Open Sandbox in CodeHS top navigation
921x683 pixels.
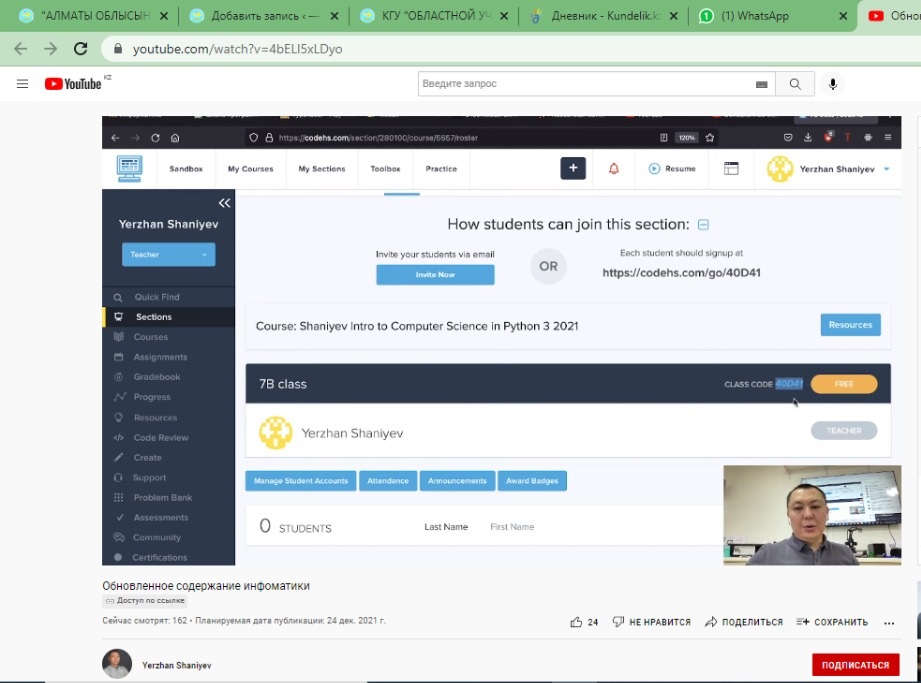186,169
